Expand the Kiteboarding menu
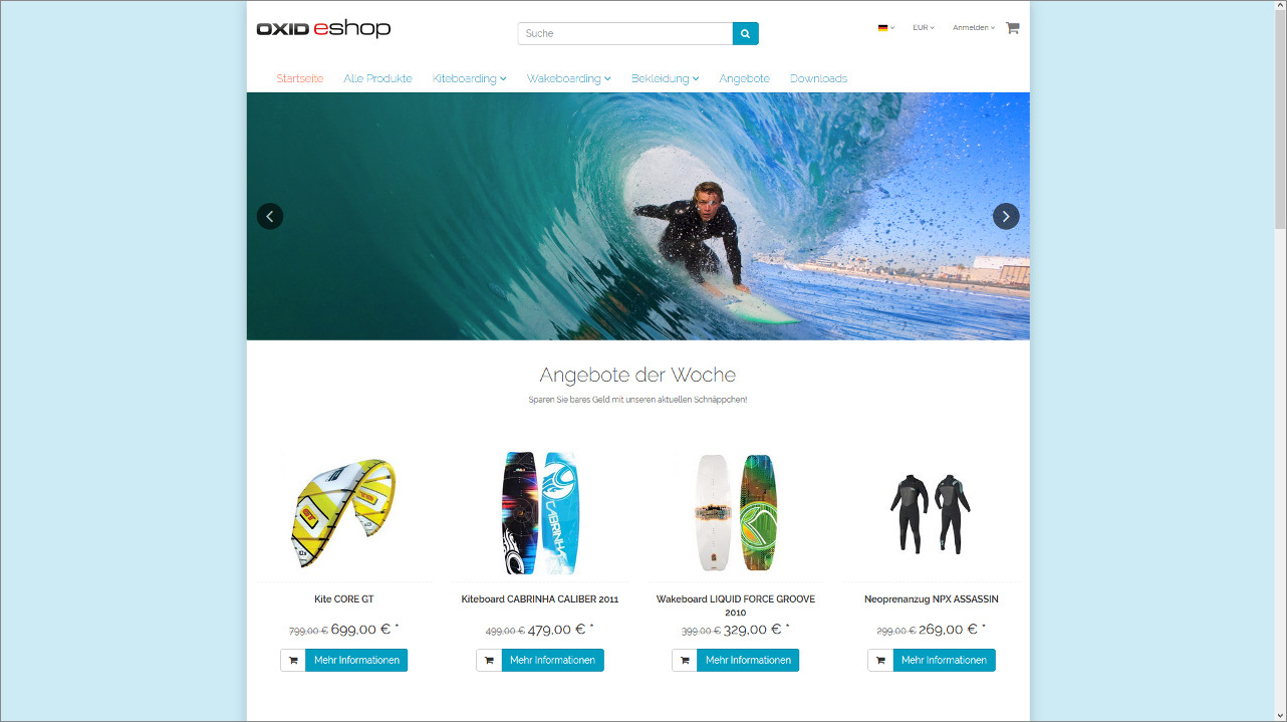The image size is (1287, 722). click(469, 78)
